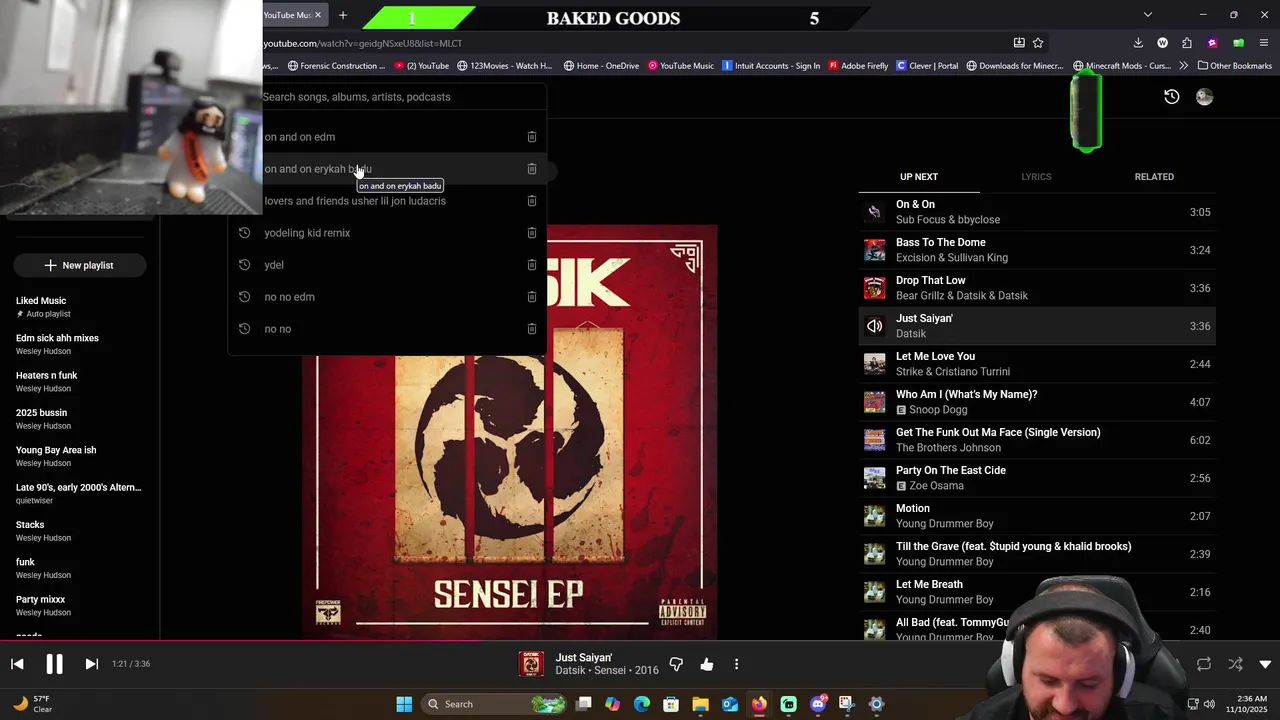The image size is (1280, 720).
Task: Open the taskbar clock showing 2:36 AM
Action: pyautogui.click(x=1248, y=704)
